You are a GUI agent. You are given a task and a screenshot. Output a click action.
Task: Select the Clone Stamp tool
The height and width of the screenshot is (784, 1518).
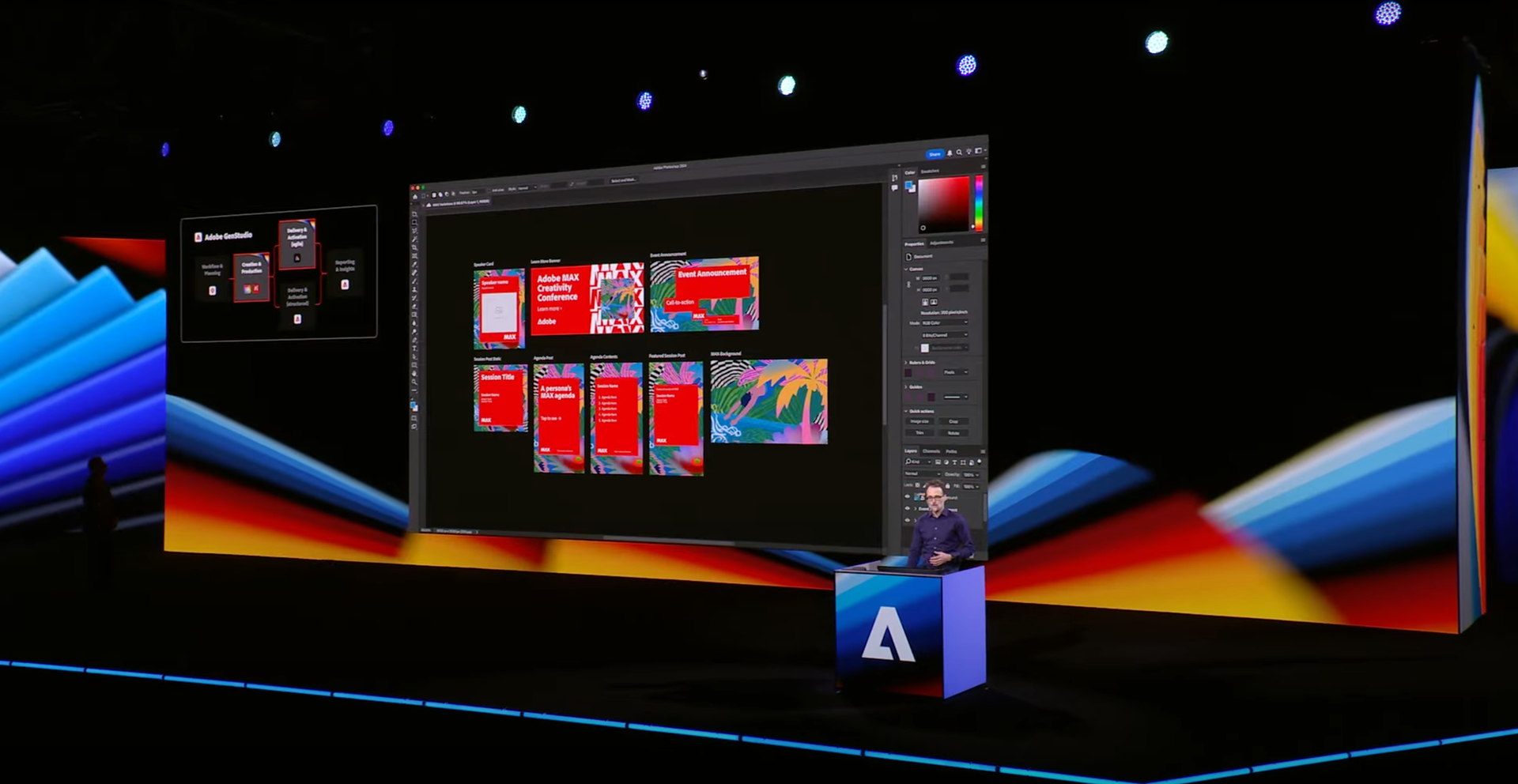414,289
